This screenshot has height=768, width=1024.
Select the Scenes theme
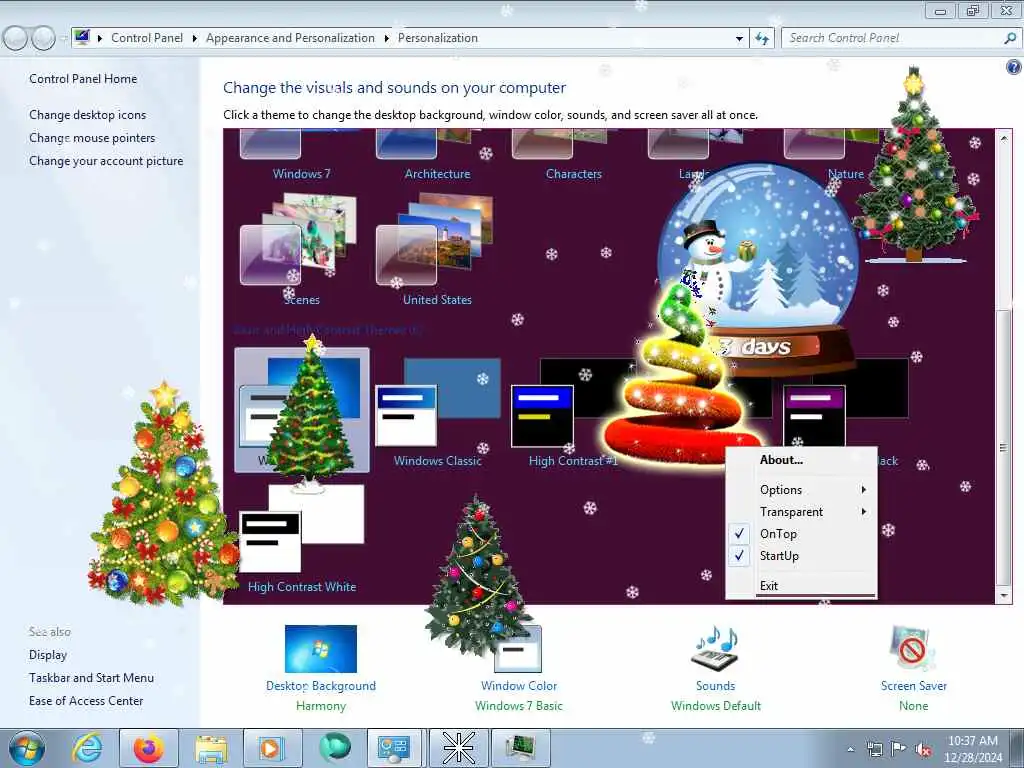[301, 249]
